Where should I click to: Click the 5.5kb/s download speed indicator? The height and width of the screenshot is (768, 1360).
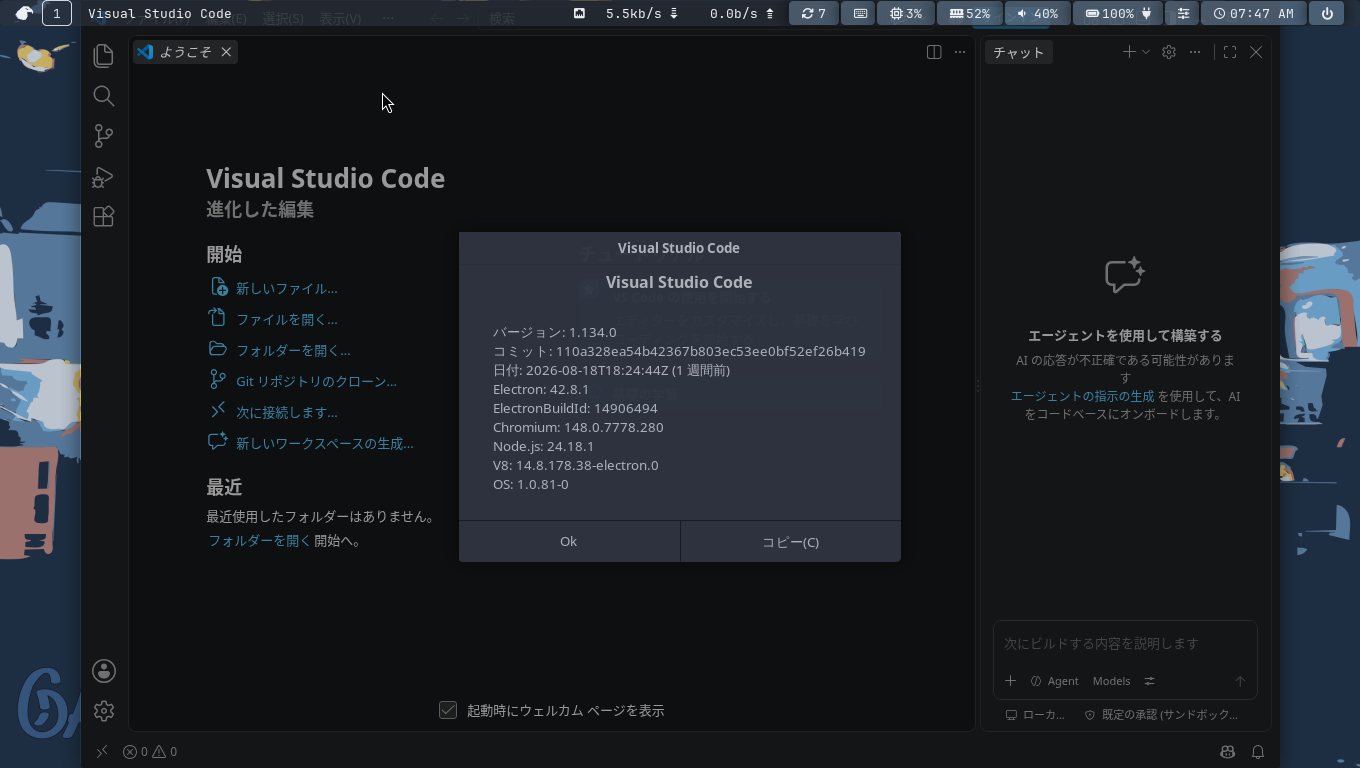[642, 14]
